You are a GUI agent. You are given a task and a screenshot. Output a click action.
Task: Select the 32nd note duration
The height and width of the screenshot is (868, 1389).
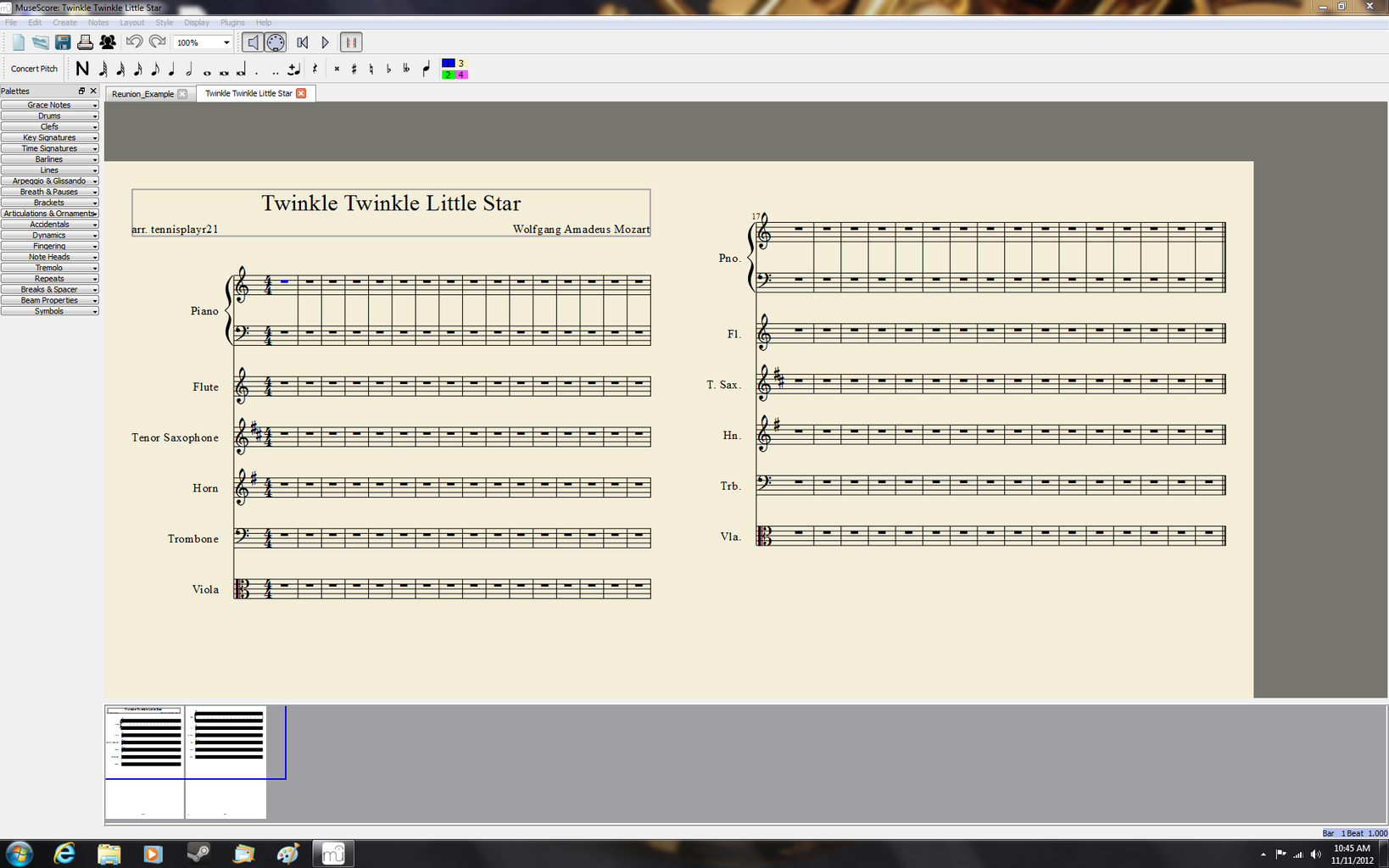[x=120, y=70]
